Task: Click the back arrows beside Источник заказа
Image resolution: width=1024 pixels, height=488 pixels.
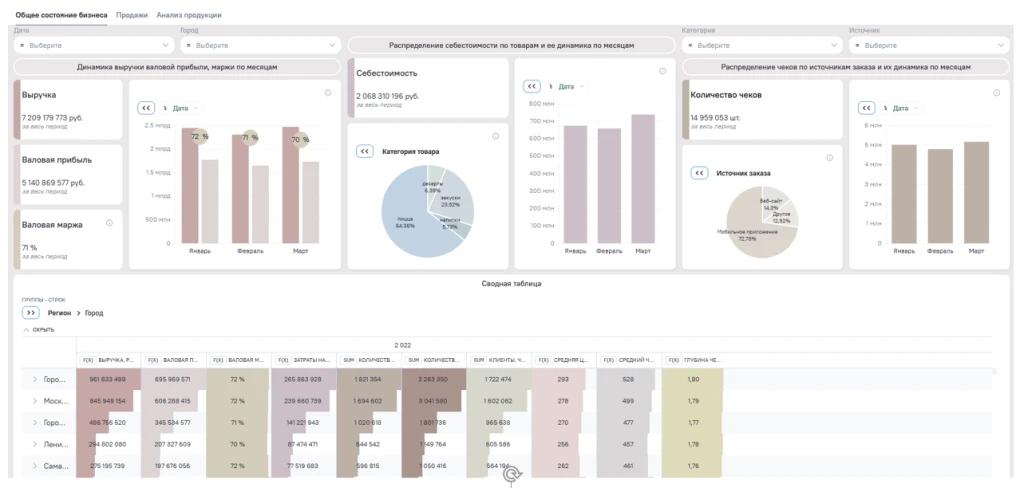Action: click(699, 172)
